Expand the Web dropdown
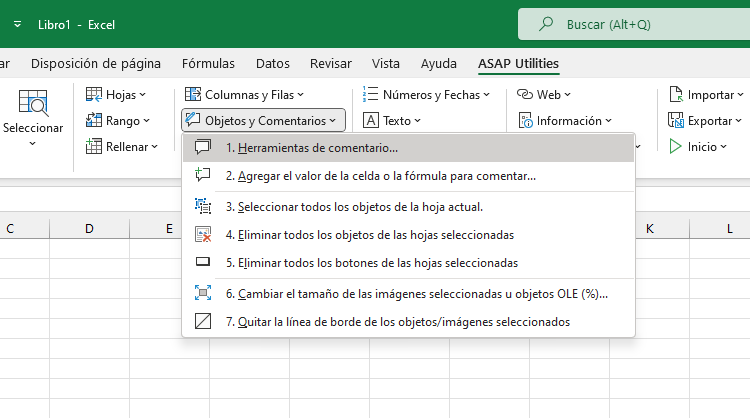The height and width of the screenshot is (418, 750). pyautogui.click(x=567, y=95)
